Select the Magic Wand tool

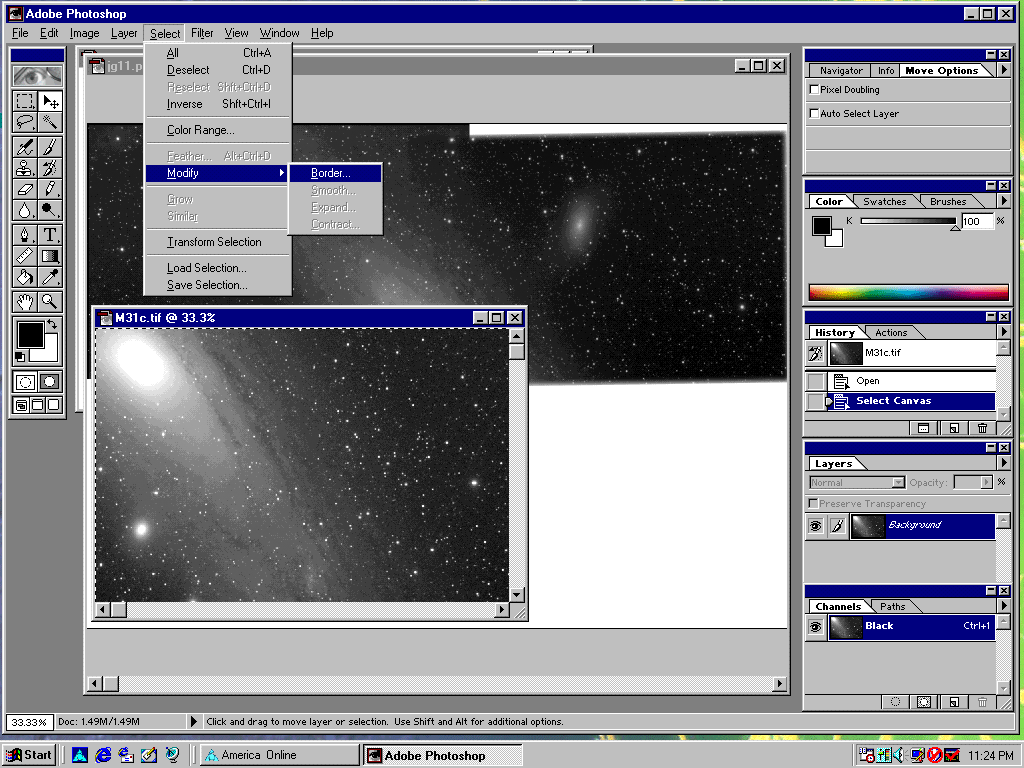tap(50, 122)
